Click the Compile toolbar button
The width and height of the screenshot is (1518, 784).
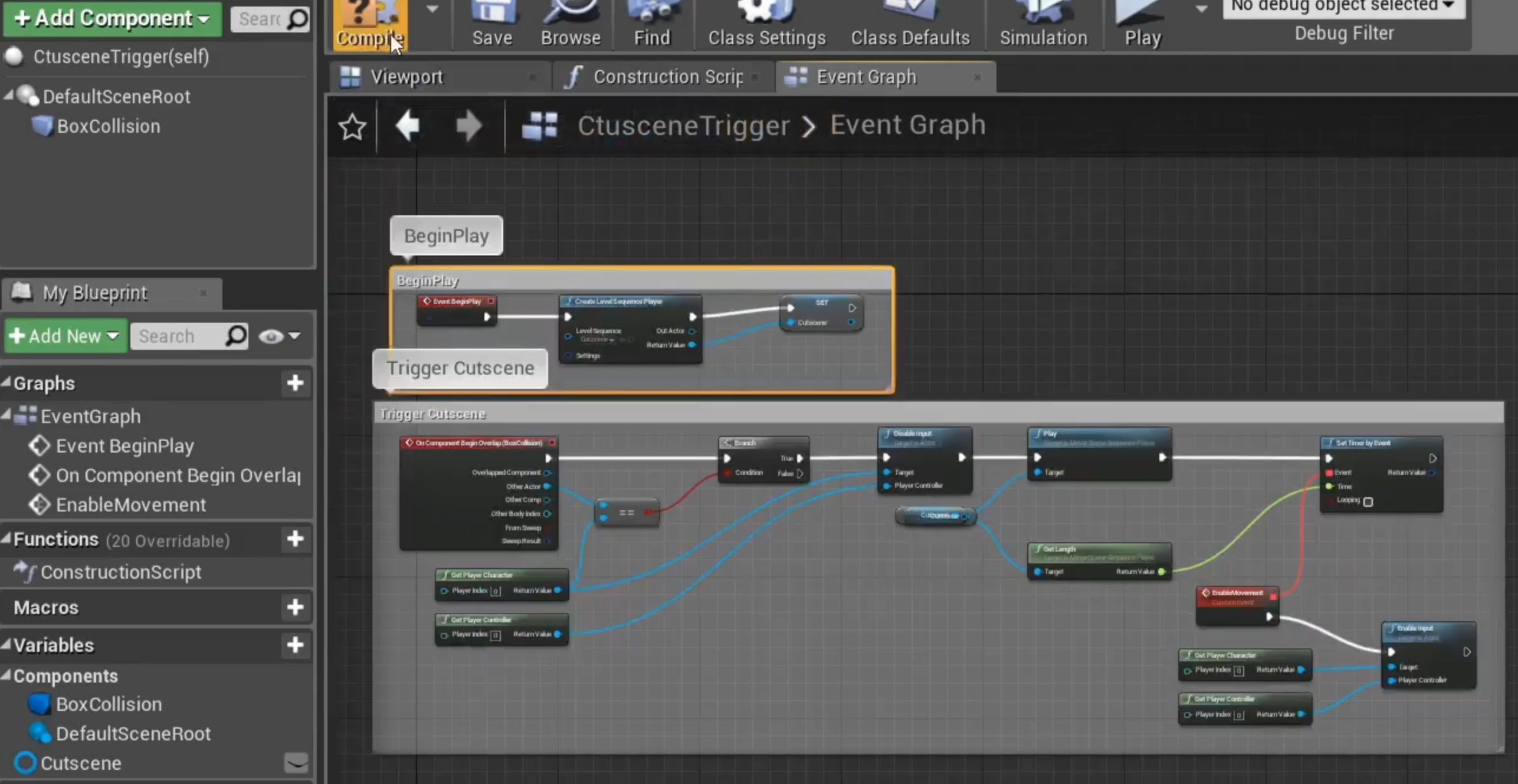(x=369, y=25)
